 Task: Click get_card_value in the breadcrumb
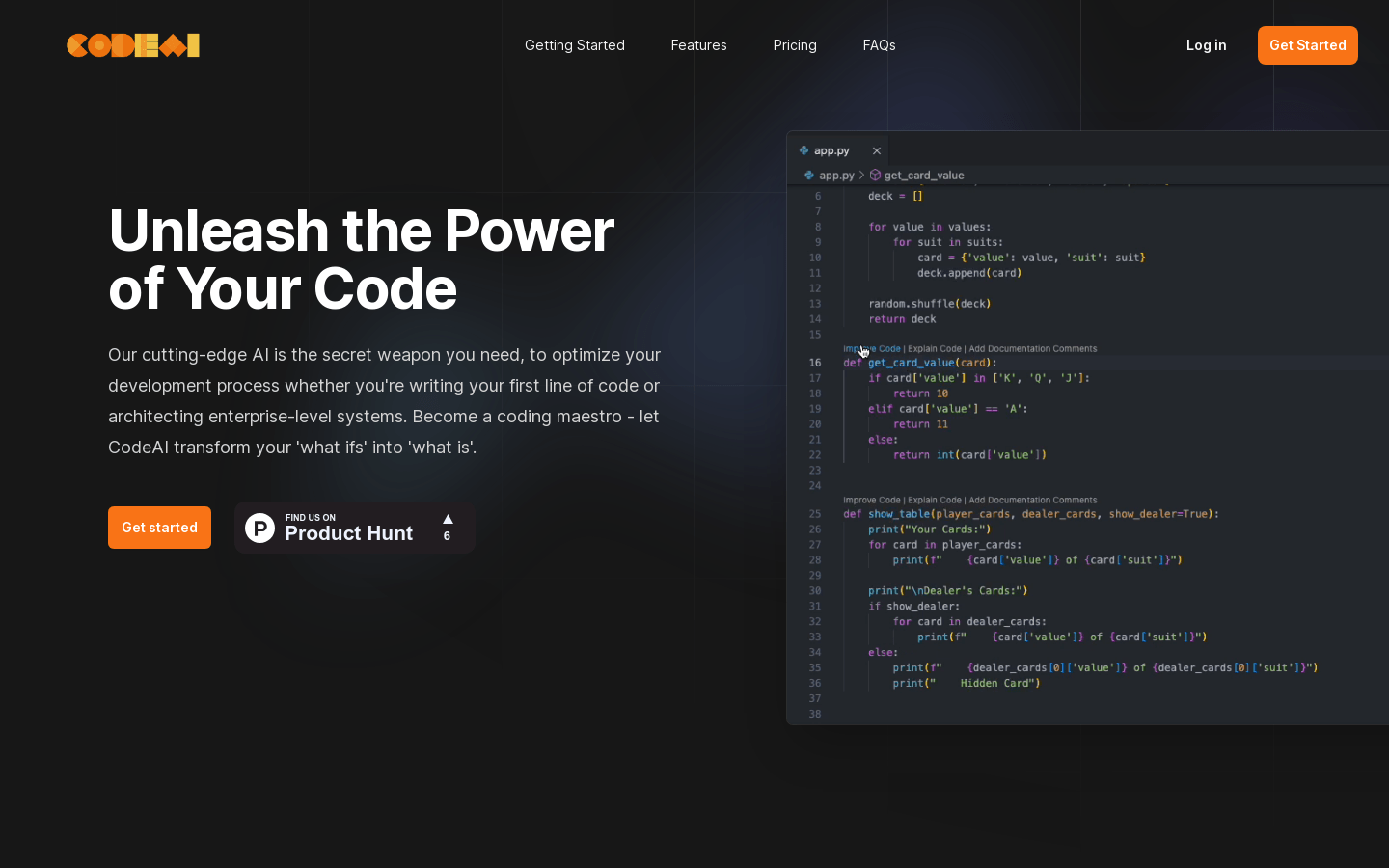(x=924, y=176)
